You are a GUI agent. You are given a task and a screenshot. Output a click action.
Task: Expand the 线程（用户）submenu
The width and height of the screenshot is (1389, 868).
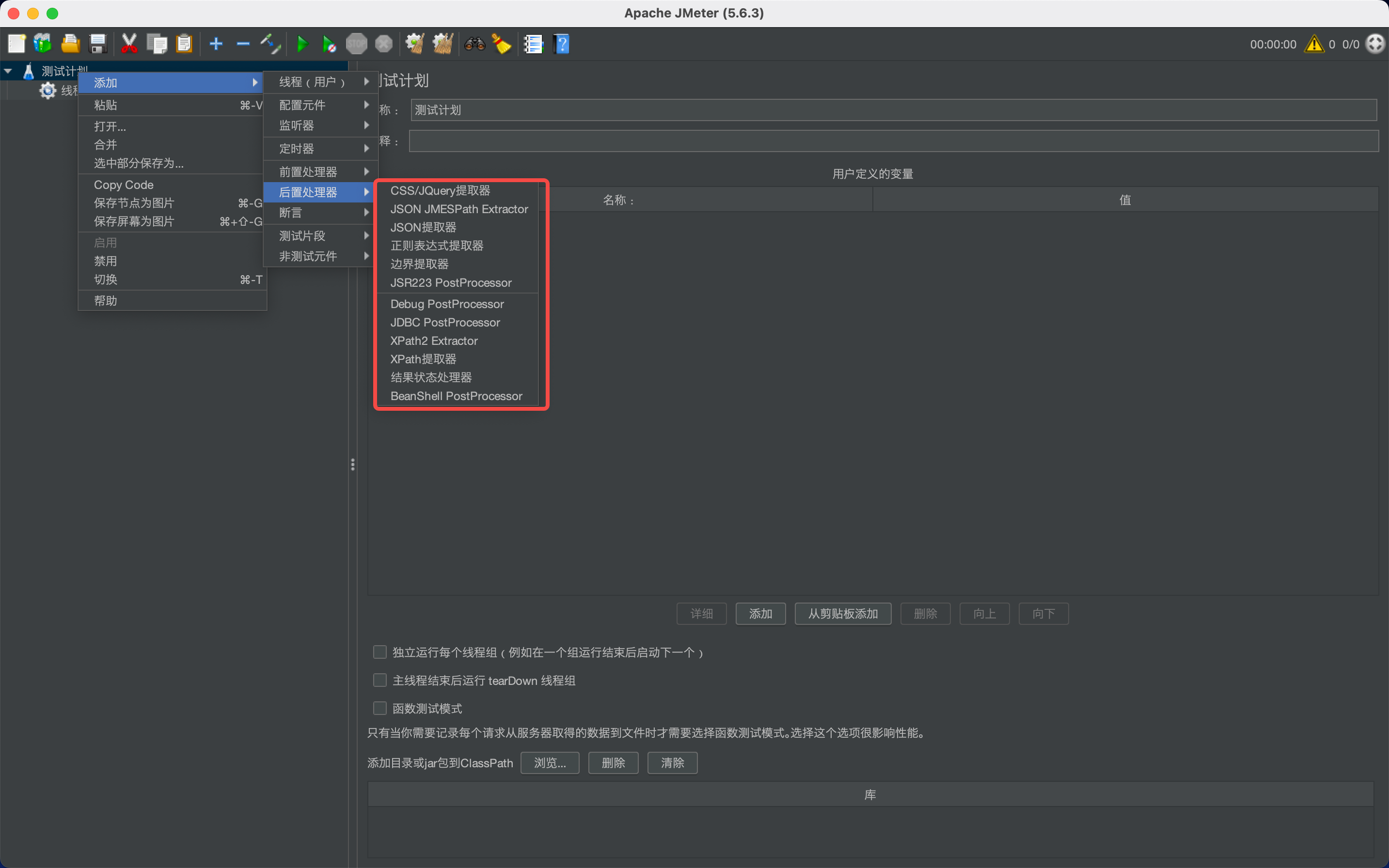pyautogui.click(x=320, y=82)
